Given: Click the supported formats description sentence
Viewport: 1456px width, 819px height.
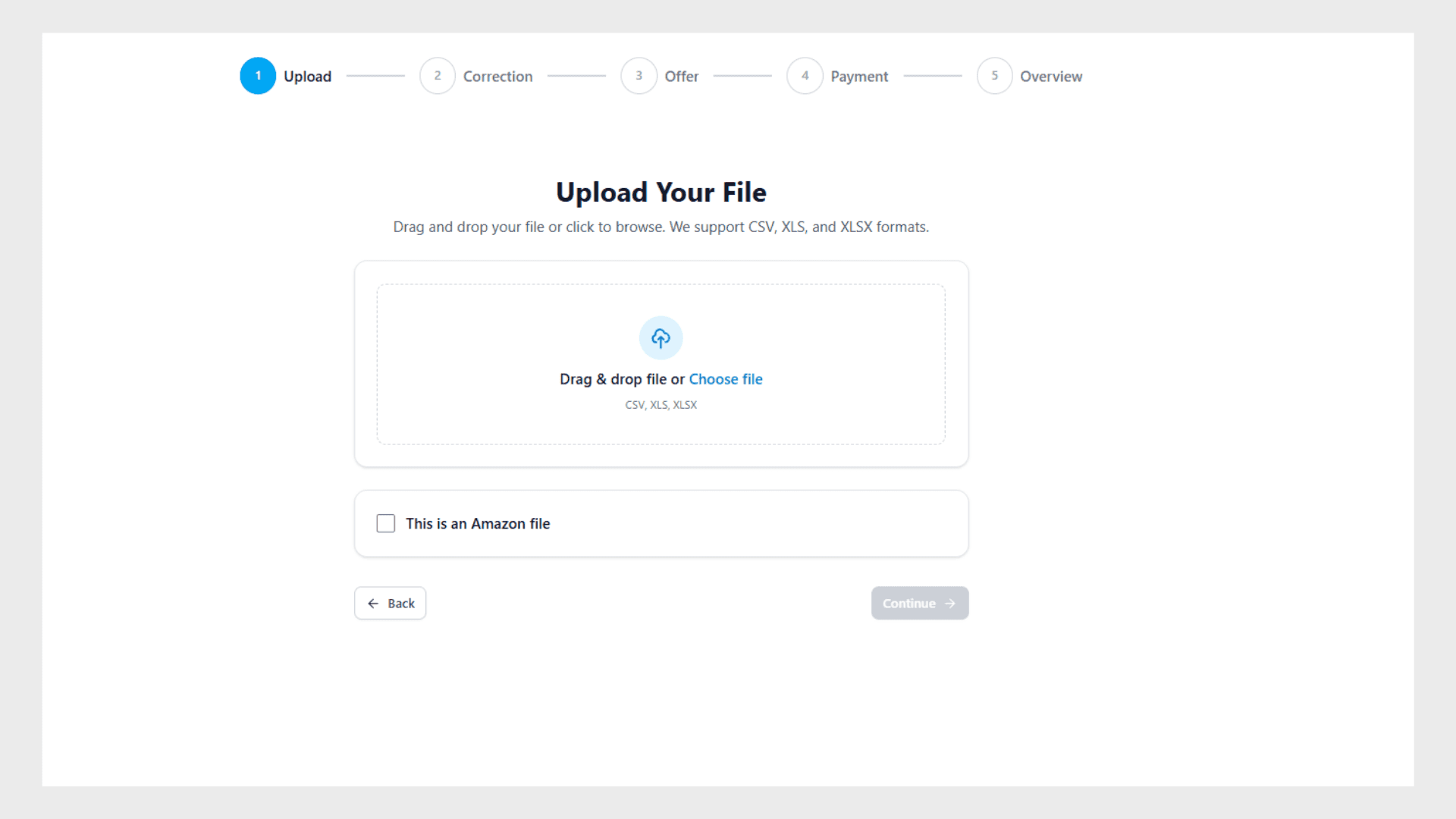Looking at the screenshot, I should (661, 227).
